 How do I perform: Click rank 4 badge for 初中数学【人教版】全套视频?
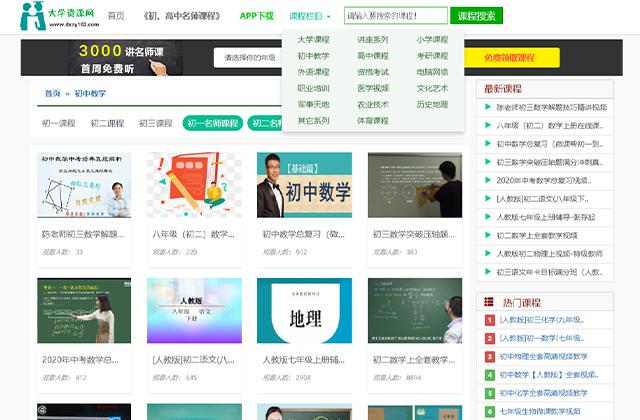coord(489,375)
